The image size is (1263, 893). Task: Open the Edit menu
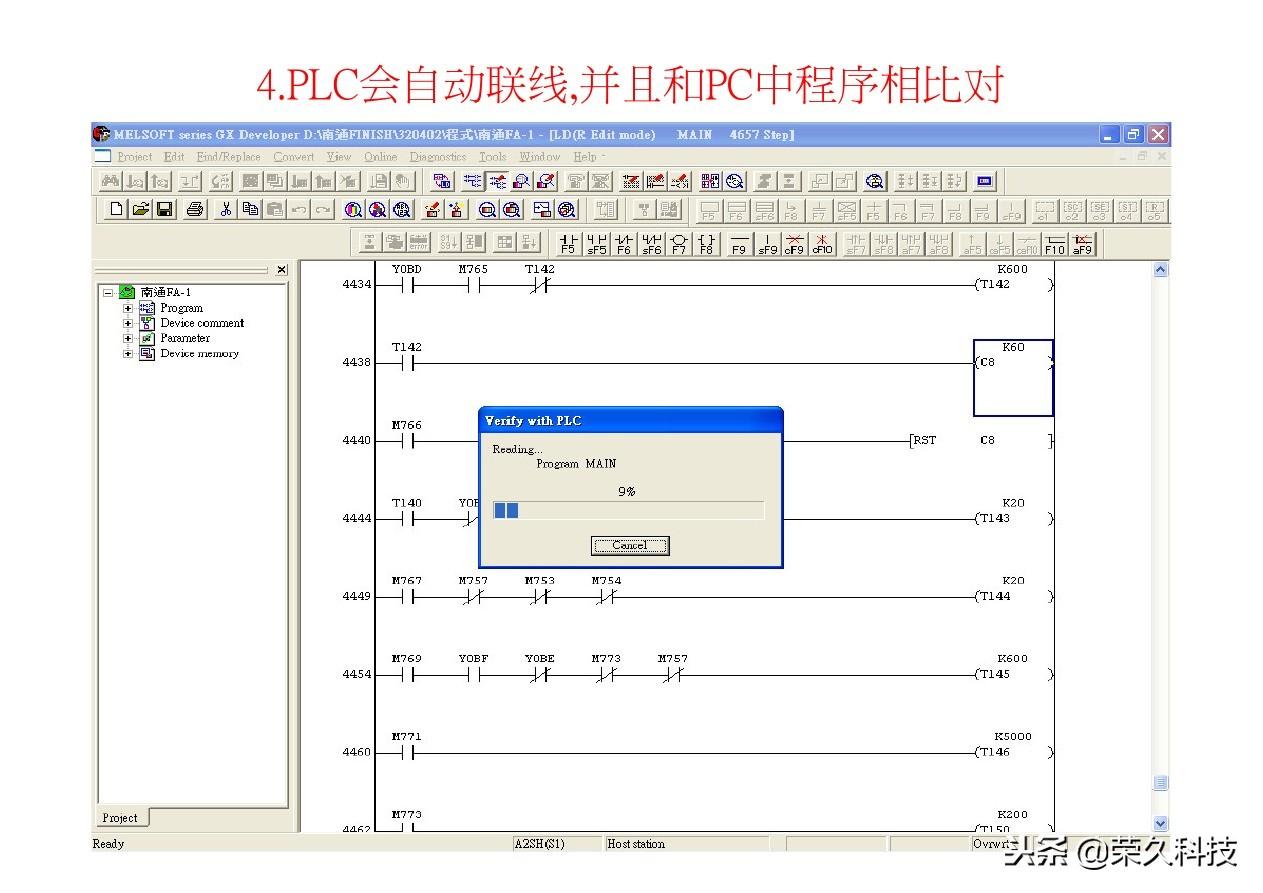coord(174,157)
